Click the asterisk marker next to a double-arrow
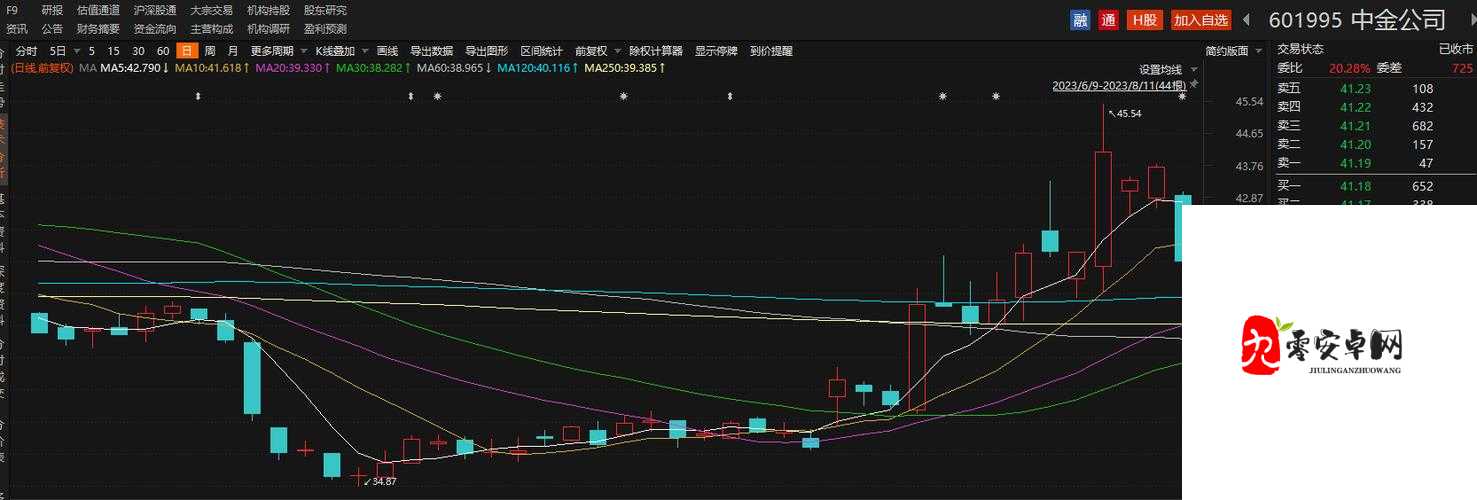 (437, 96)
